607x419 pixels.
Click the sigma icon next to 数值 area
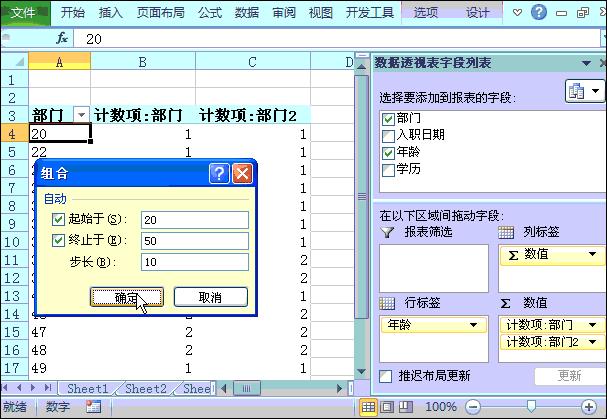click(506, 303)
